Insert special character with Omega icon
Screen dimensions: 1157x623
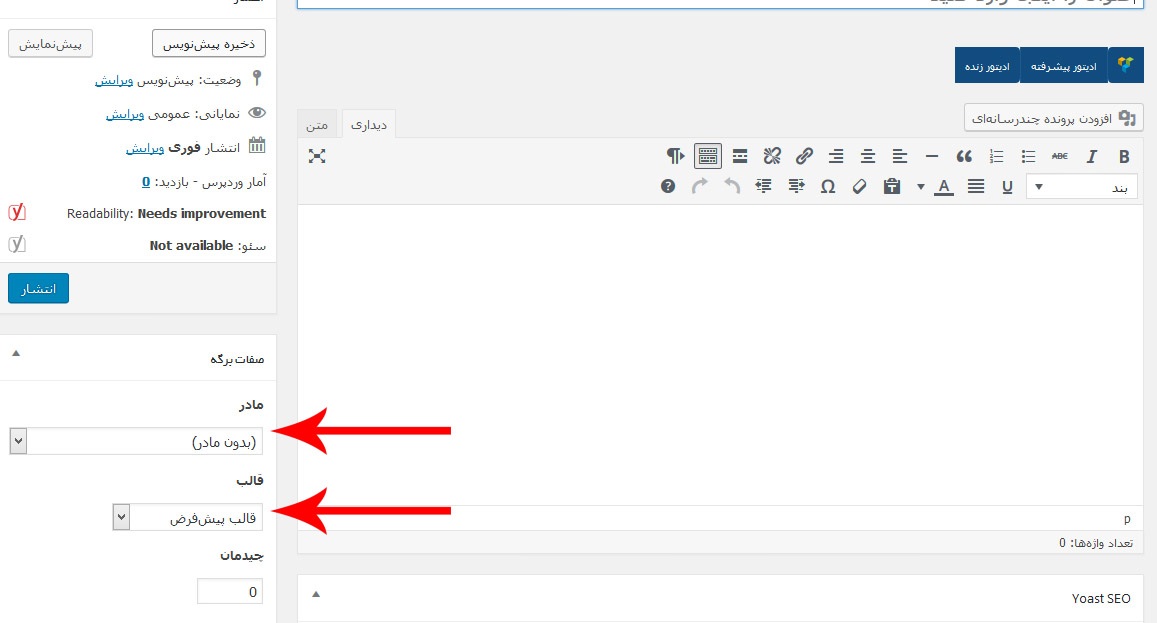tap(827, 186)
